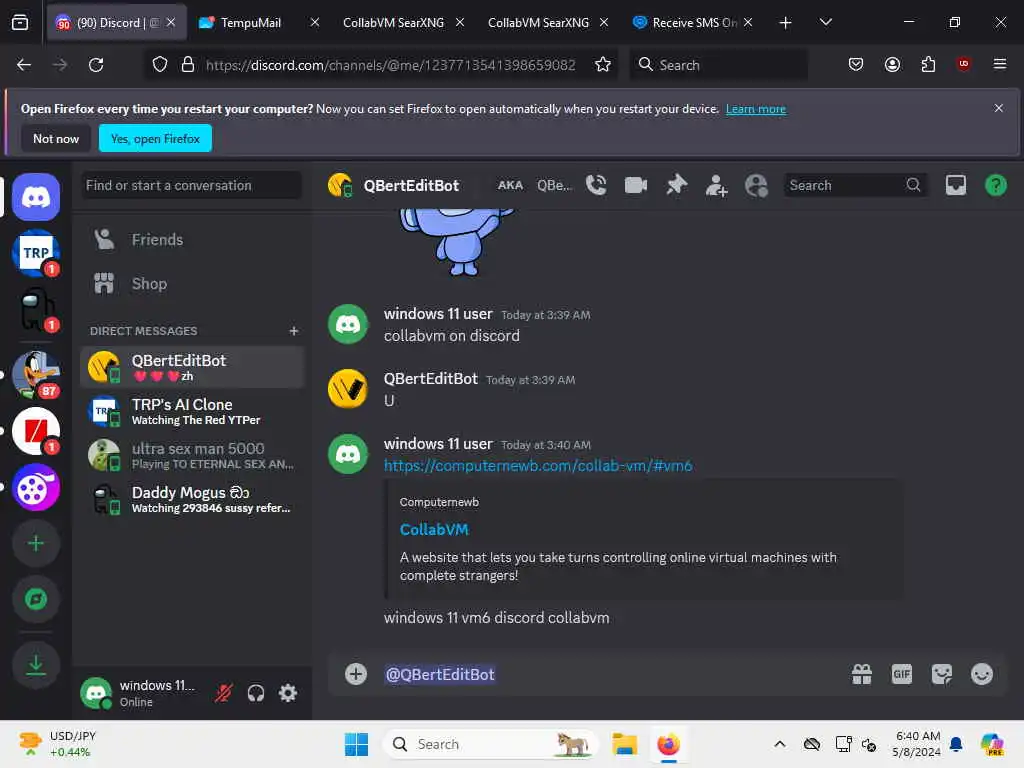Viewport: 1024px width, 768px height.
Task: Open Discord home direct messages icon
Action: [x=36, y=197]
